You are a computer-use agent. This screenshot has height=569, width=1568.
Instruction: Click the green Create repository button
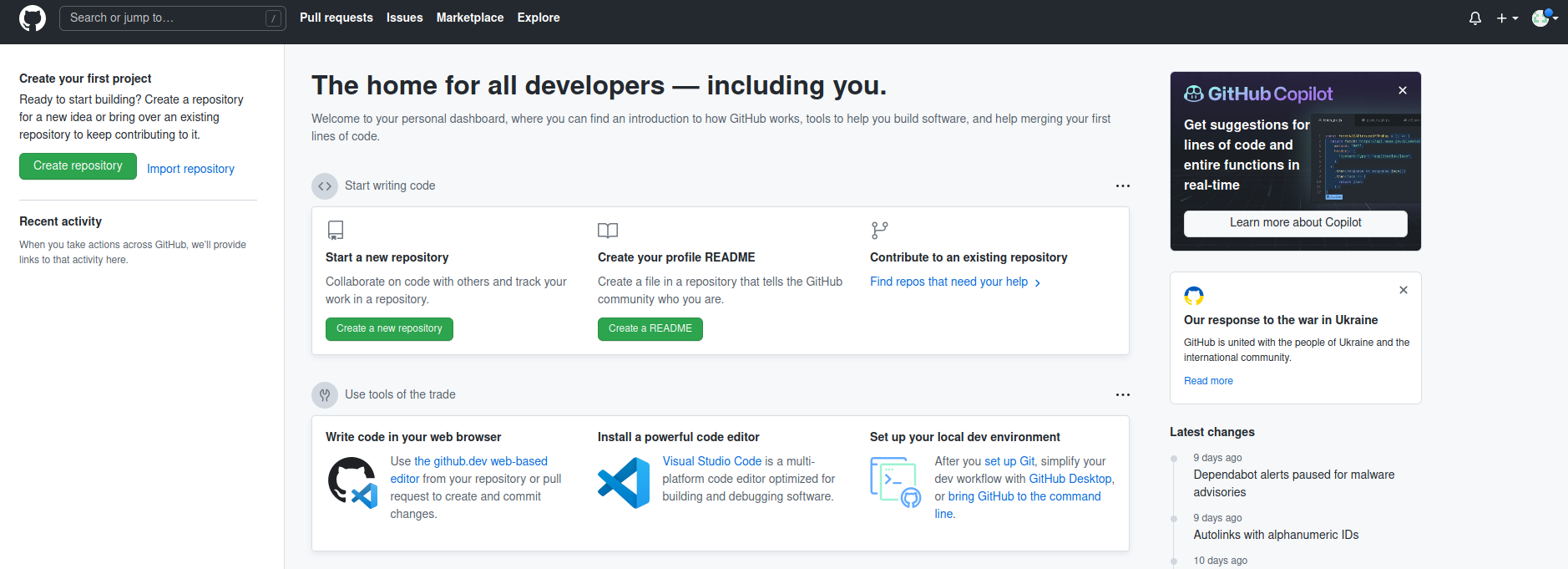click(x=78, y=166)
